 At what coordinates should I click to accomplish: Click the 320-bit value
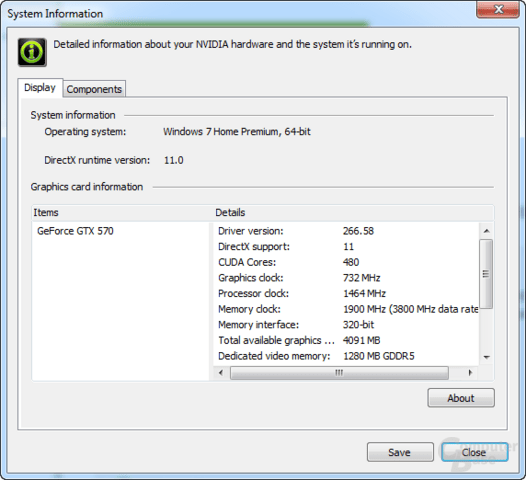(358, 325)
